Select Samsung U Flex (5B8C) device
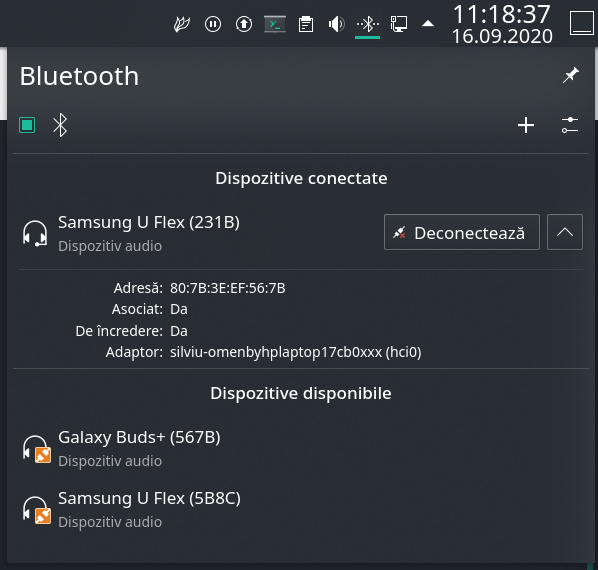Image resolution: width=598 pixels, height=570 pixels. click(x=301, y=509)
